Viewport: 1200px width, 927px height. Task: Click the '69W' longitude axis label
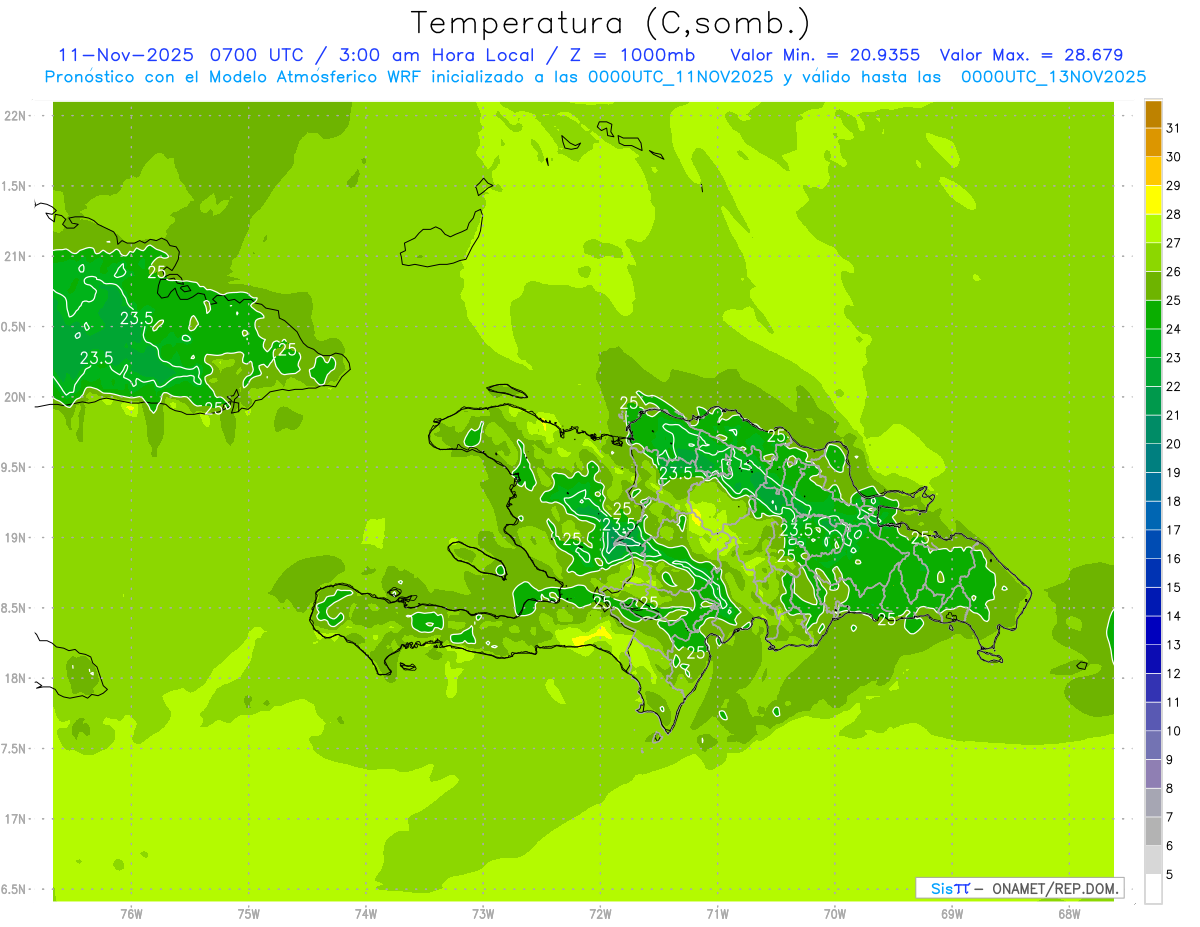point(952,915)
